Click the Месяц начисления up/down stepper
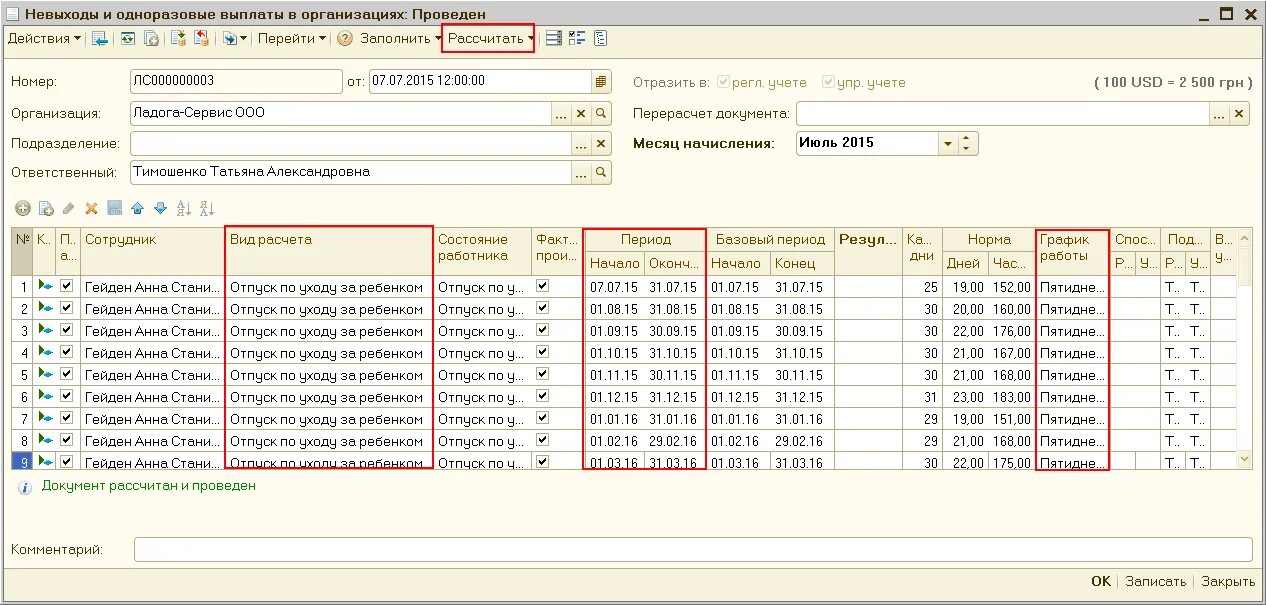 (967, 144)
